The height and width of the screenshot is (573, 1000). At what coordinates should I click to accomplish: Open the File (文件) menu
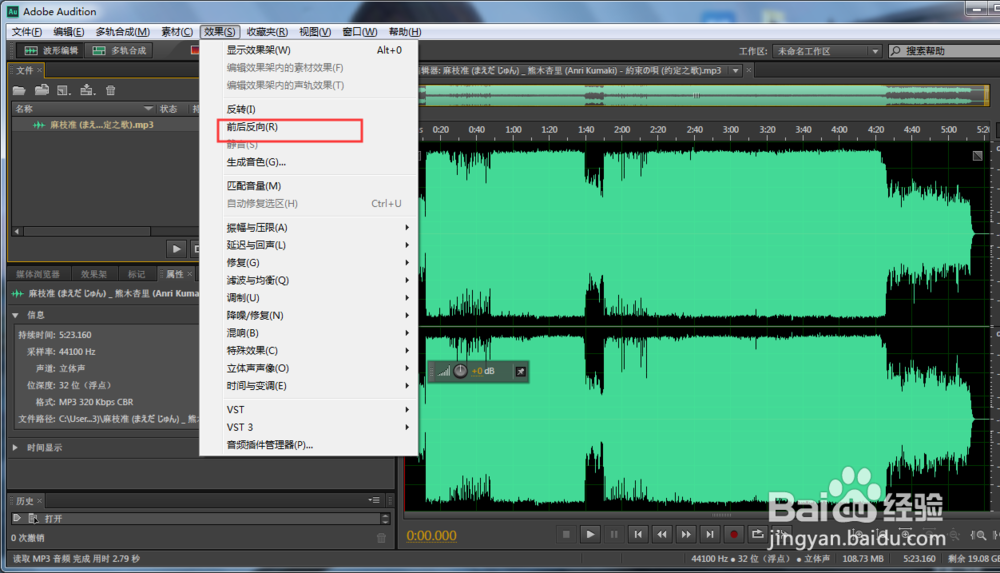27,32
